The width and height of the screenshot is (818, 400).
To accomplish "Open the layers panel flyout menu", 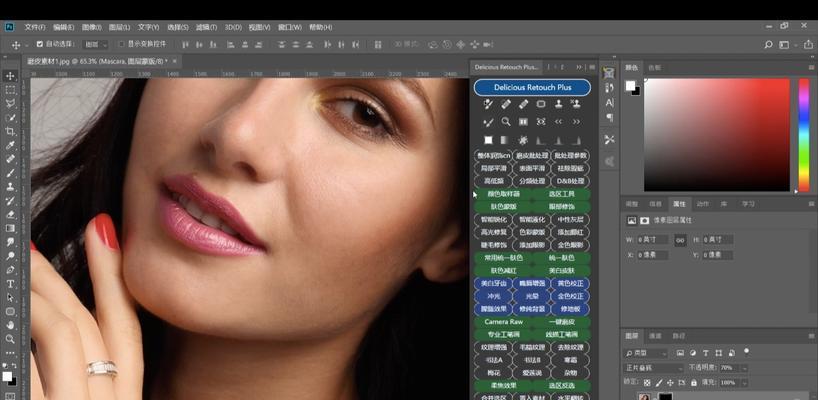I will pos(811,336).
